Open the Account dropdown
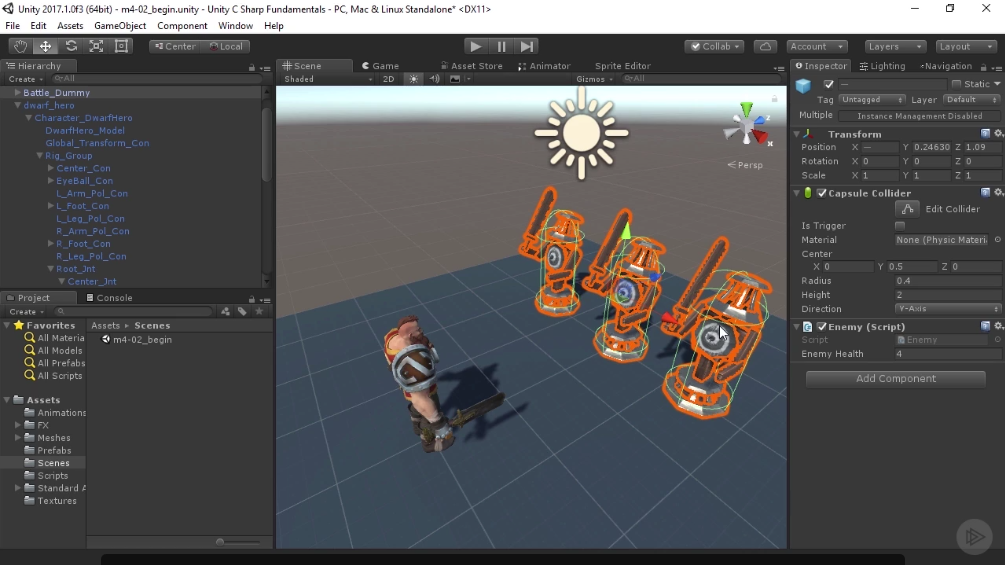Screen dimensions: 1005x565 pyautogui.click(x=817, y=46)
